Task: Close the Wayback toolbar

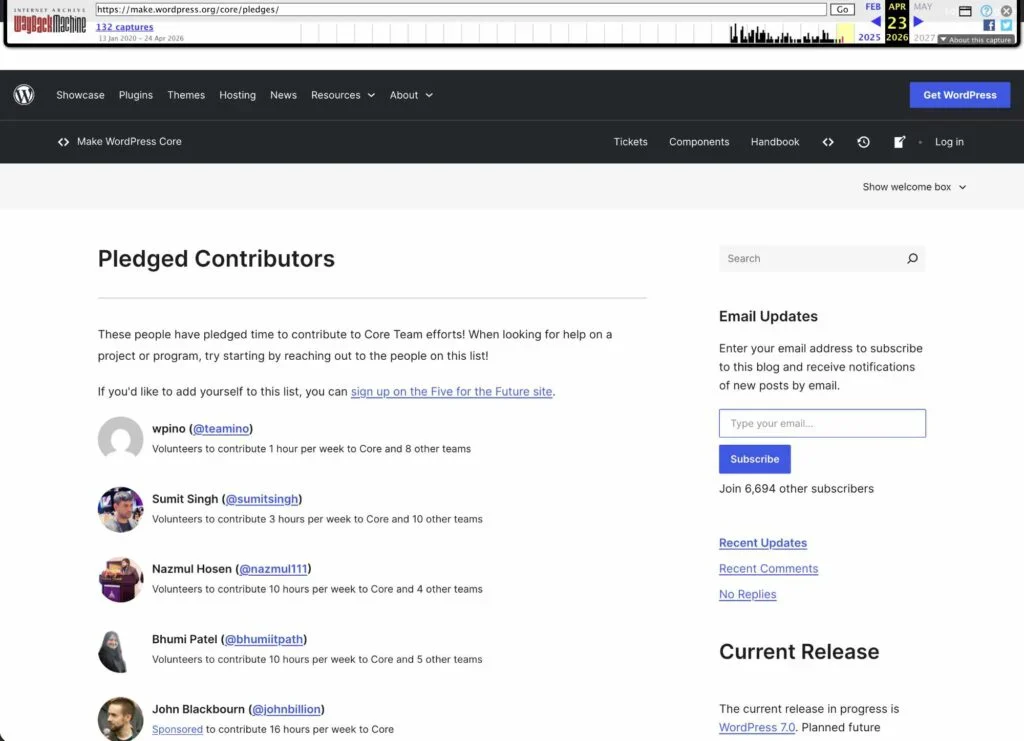Action: pos(1006,10)
